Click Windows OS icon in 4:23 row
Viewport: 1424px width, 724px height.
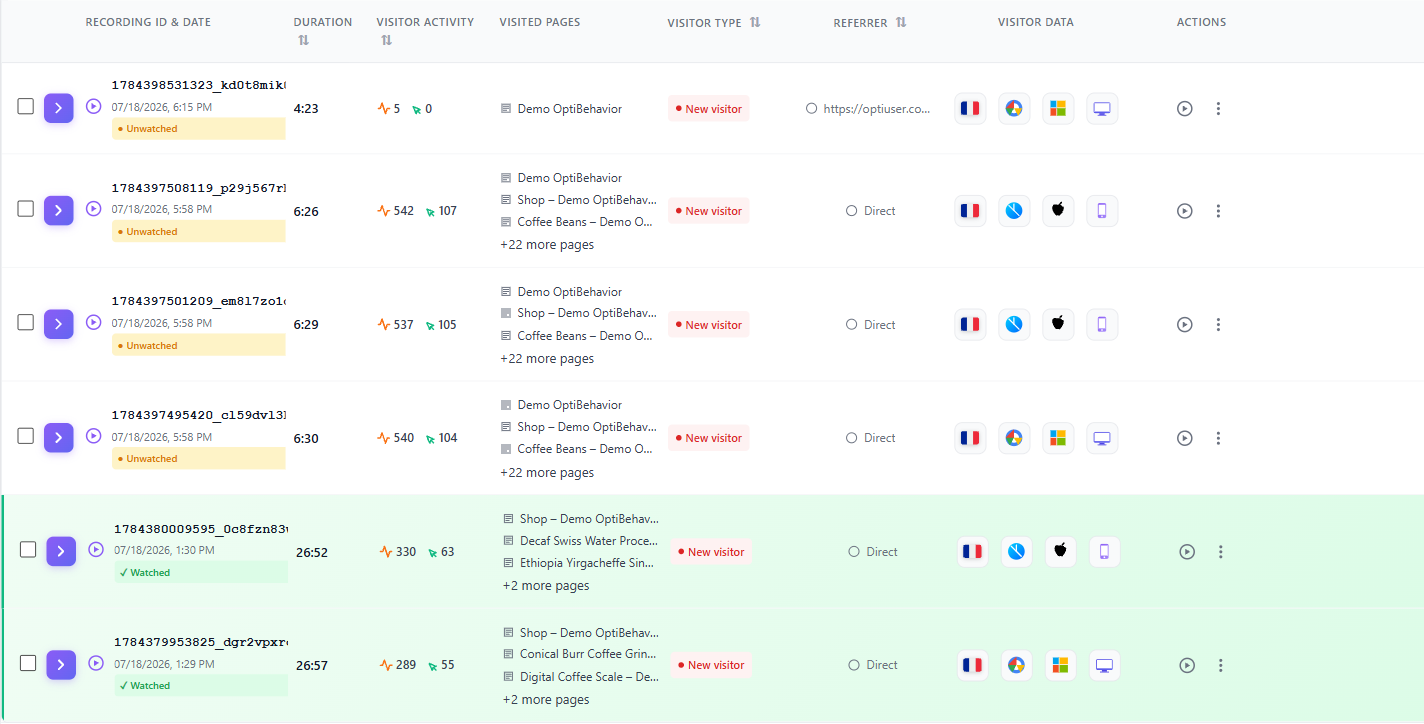coord(1058,109)
